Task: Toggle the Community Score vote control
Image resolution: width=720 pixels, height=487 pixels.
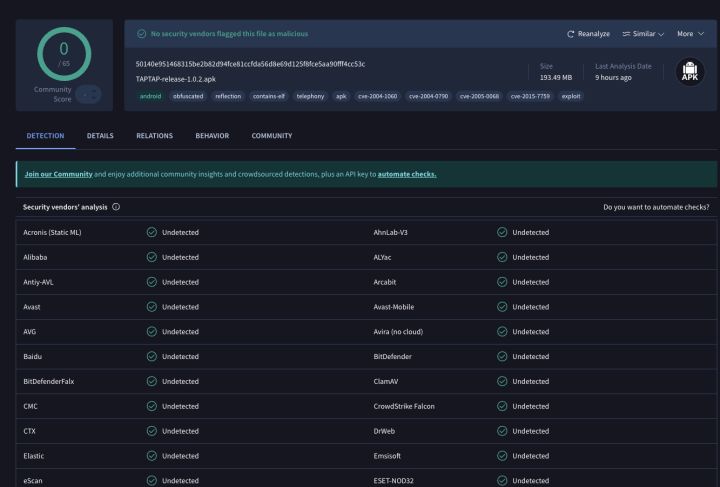Action: (88, 95)
